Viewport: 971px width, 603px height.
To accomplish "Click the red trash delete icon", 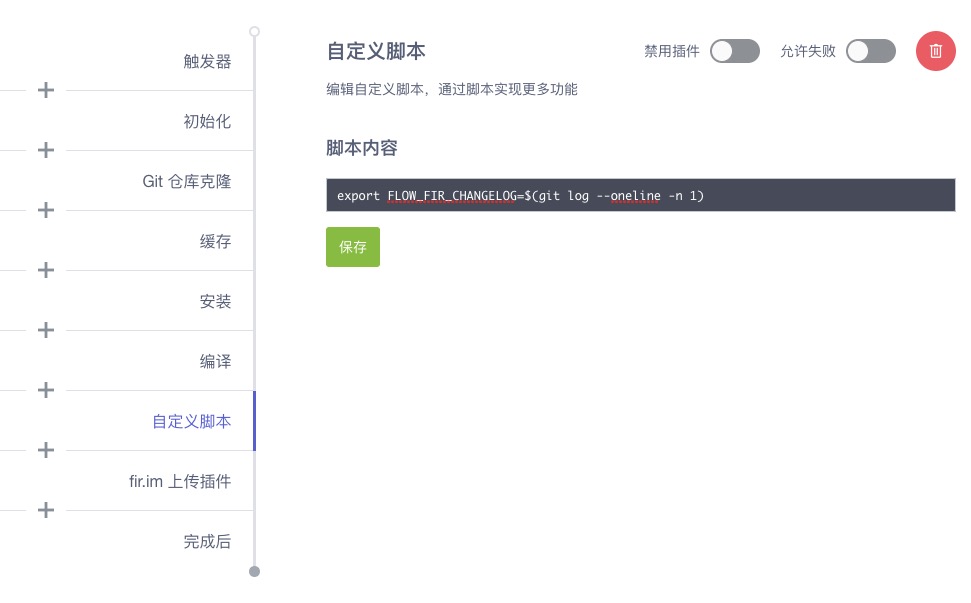I will 935,51.
